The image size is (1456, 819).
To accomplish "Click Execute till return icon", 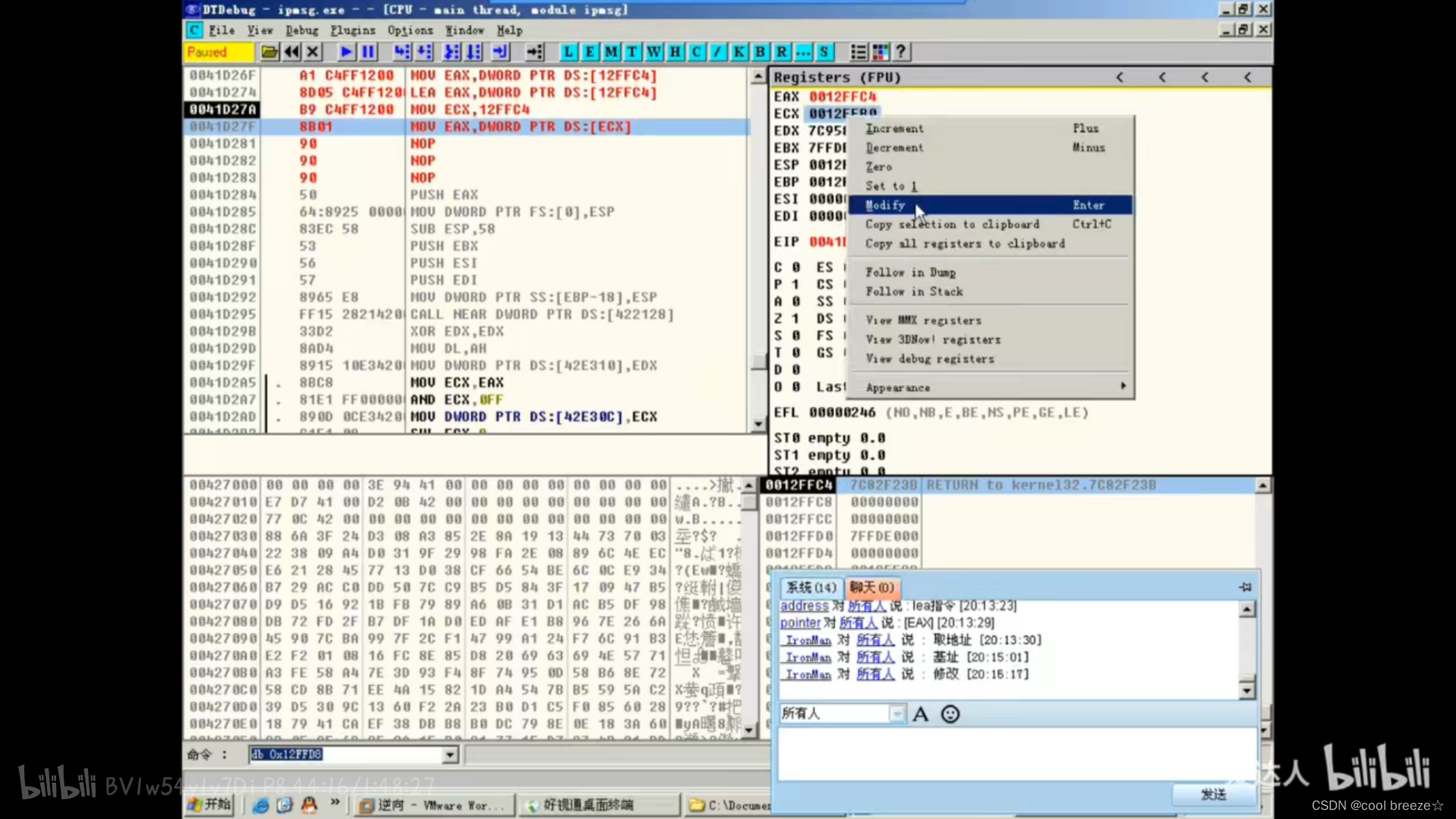I will coord(500,52).
